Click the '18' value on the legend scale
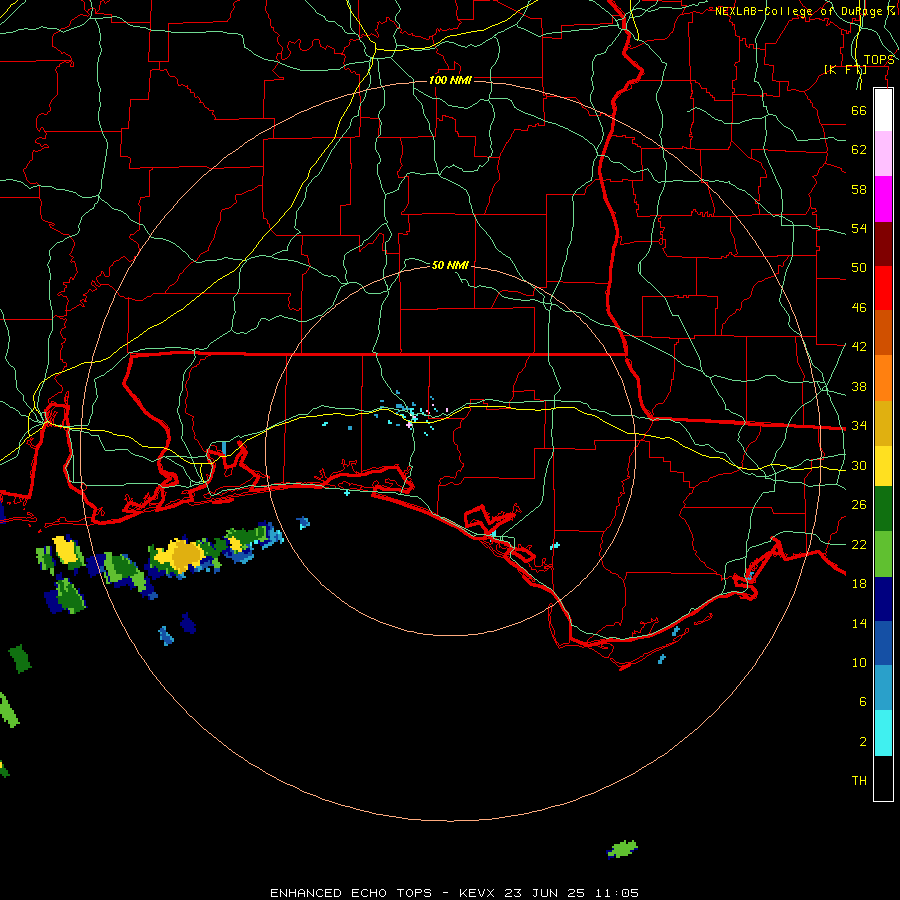 click(x=859, y=584)
